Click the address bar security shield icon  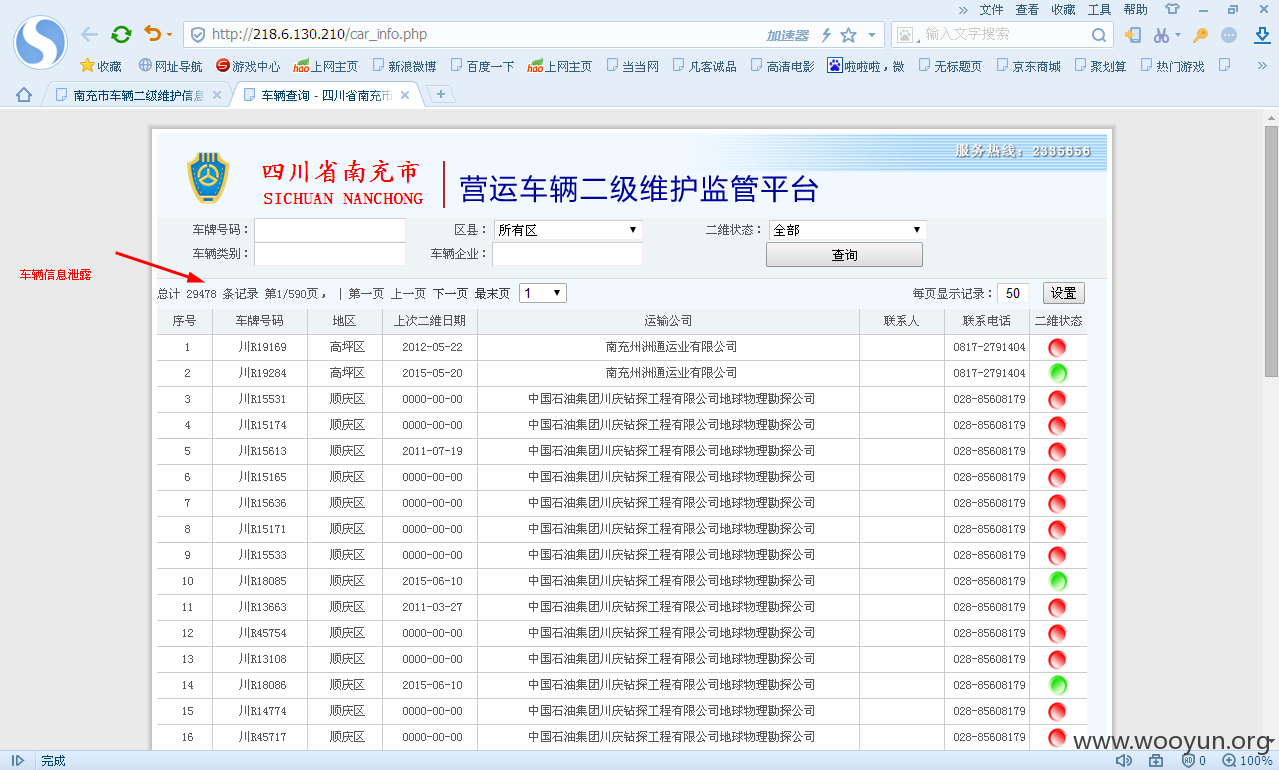click(198, 34)
